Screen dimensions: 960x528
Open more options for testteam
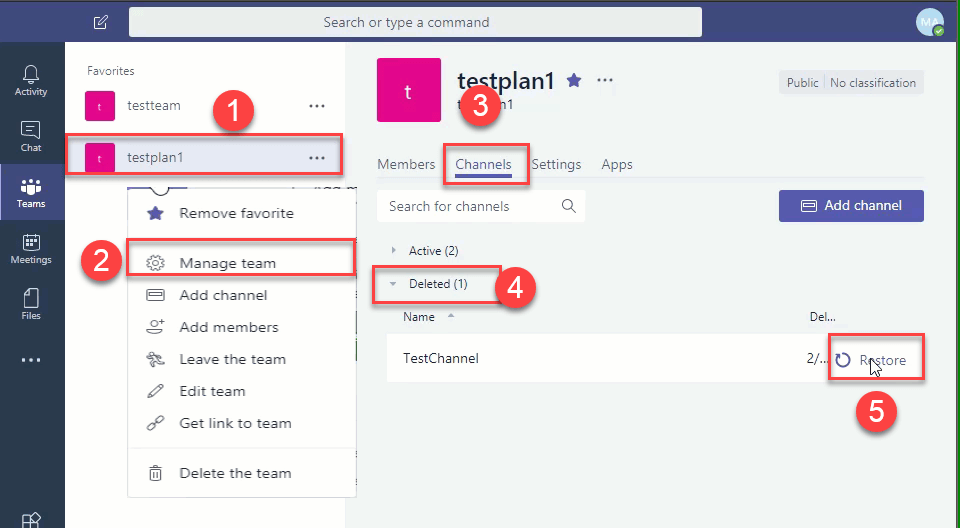tap(317, 105)
